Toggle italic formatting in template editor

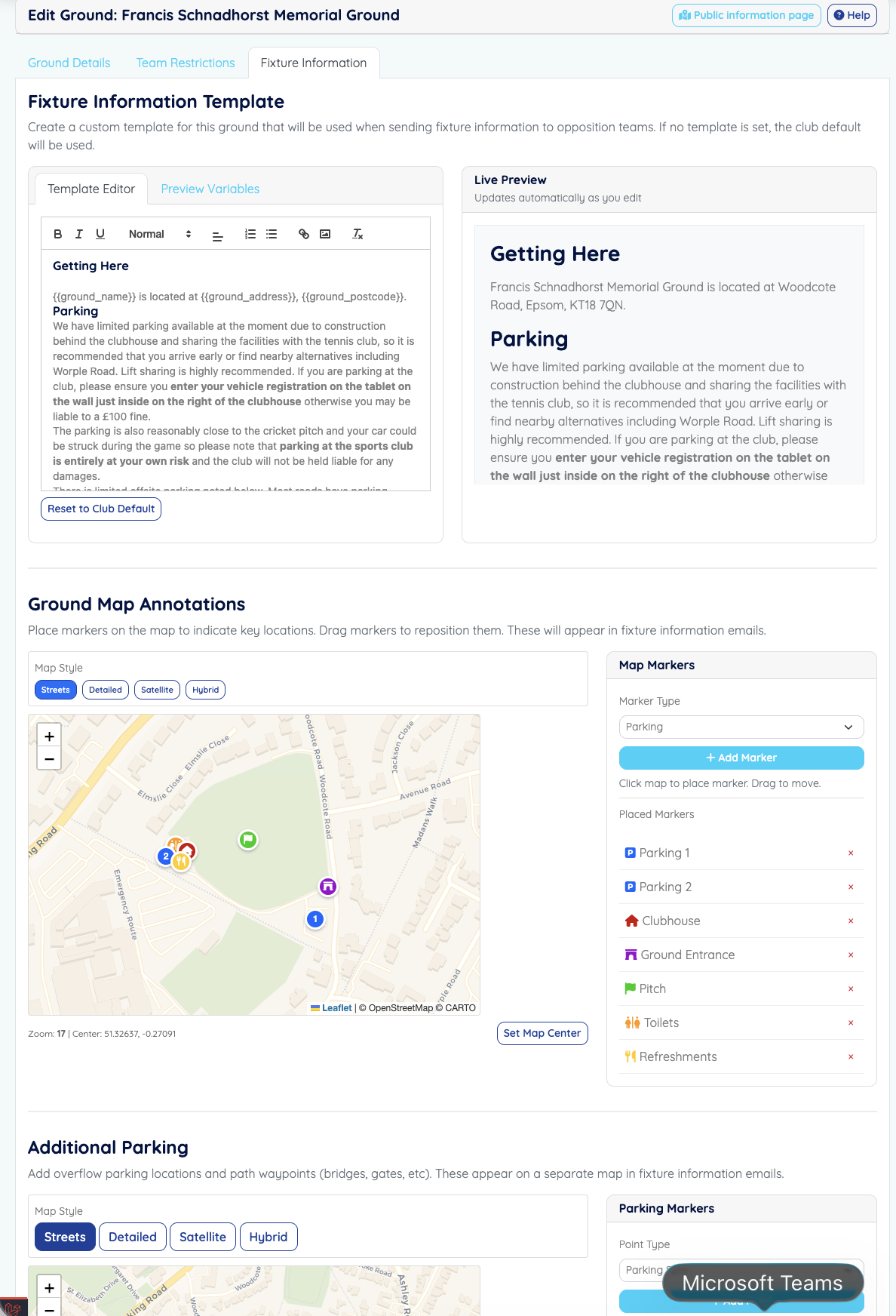(x=78, y=234)
